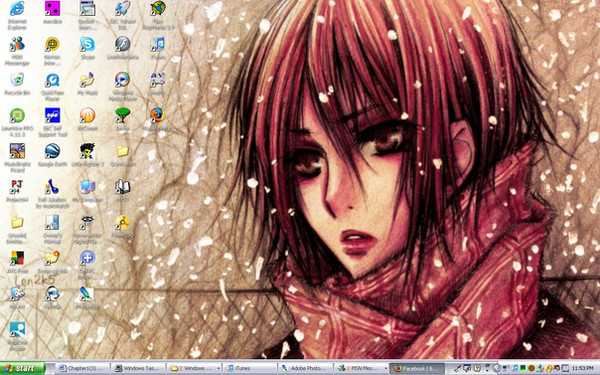Expand the grouped Windows Explorer taskbar dropdown
Viewport: 600px width, 375px height.
pyautogui.click(x=218, y=368)
